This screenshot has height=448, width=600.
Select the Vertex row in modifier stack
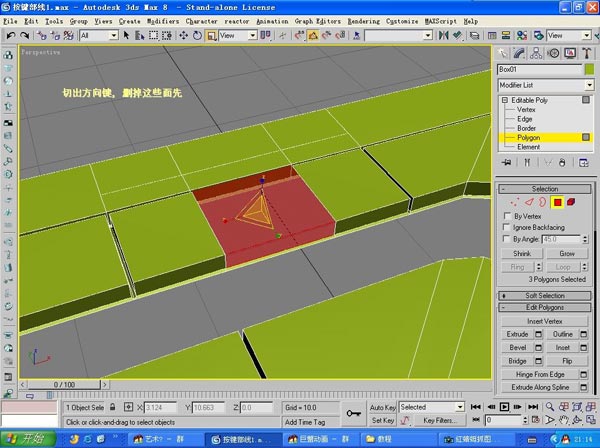(526, 109)
